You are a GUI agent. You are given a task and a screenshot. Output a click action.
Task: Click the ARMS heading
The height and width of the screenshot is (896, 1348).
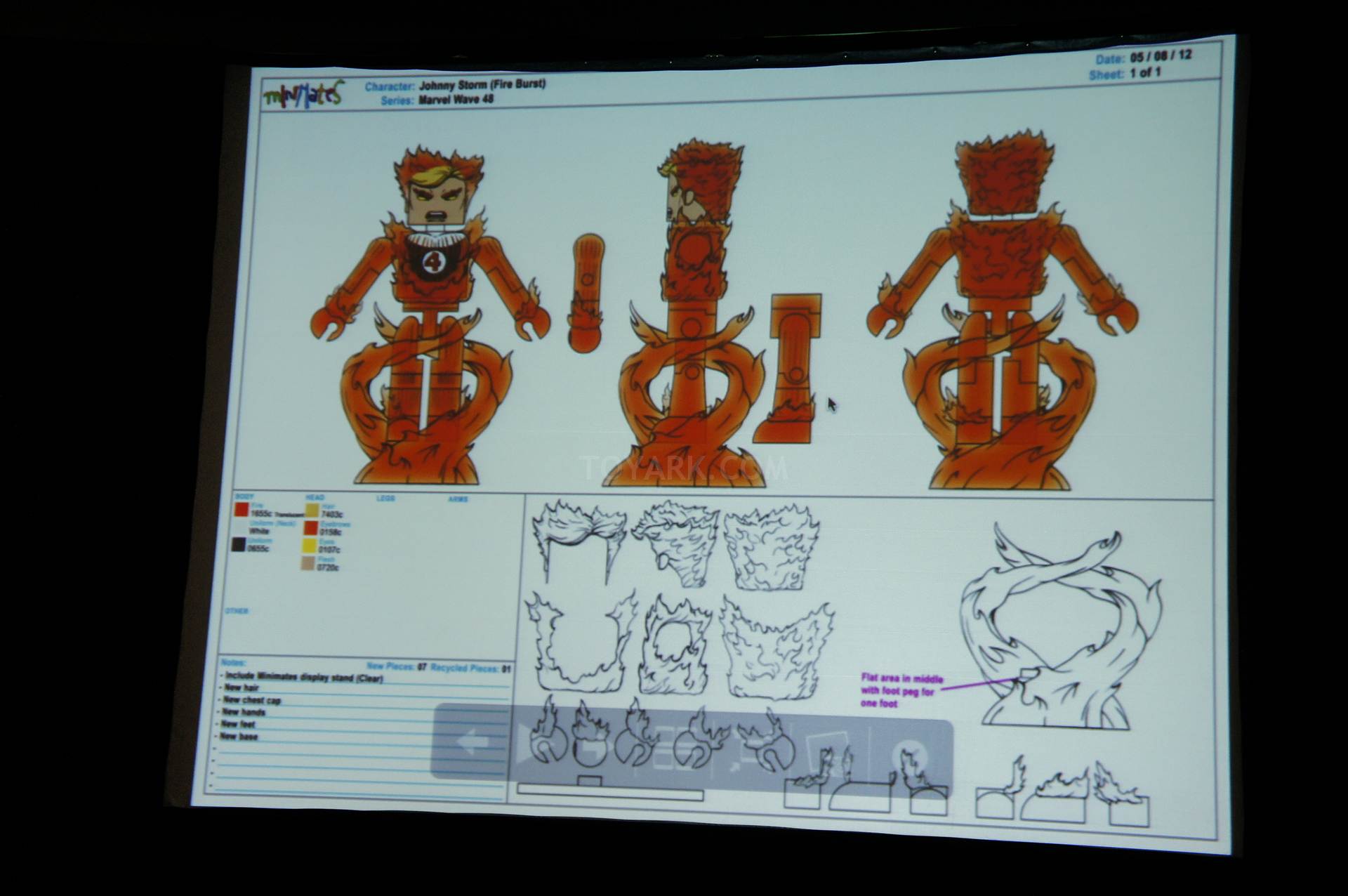[458, 499]
